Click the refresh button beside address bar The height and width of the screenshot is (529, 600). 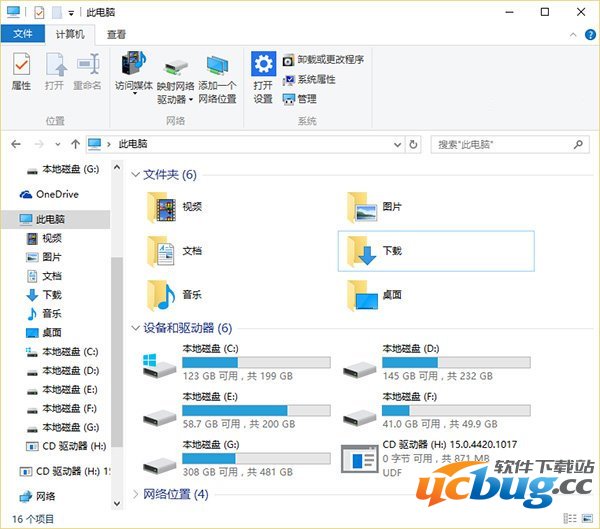point(414,144)
